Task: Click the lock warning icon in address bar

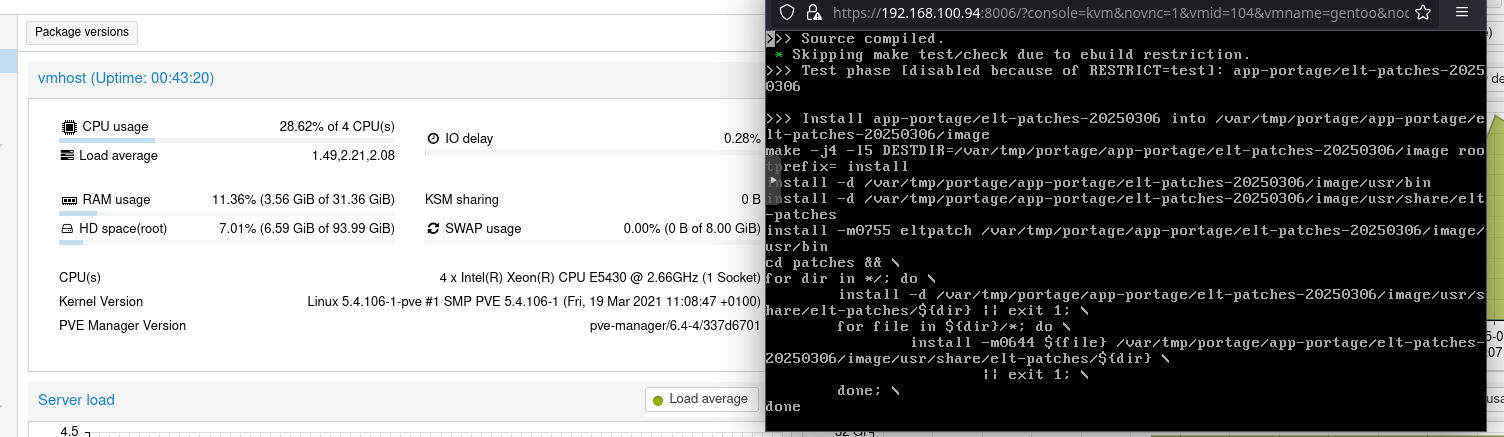Action: click(813, 12)
